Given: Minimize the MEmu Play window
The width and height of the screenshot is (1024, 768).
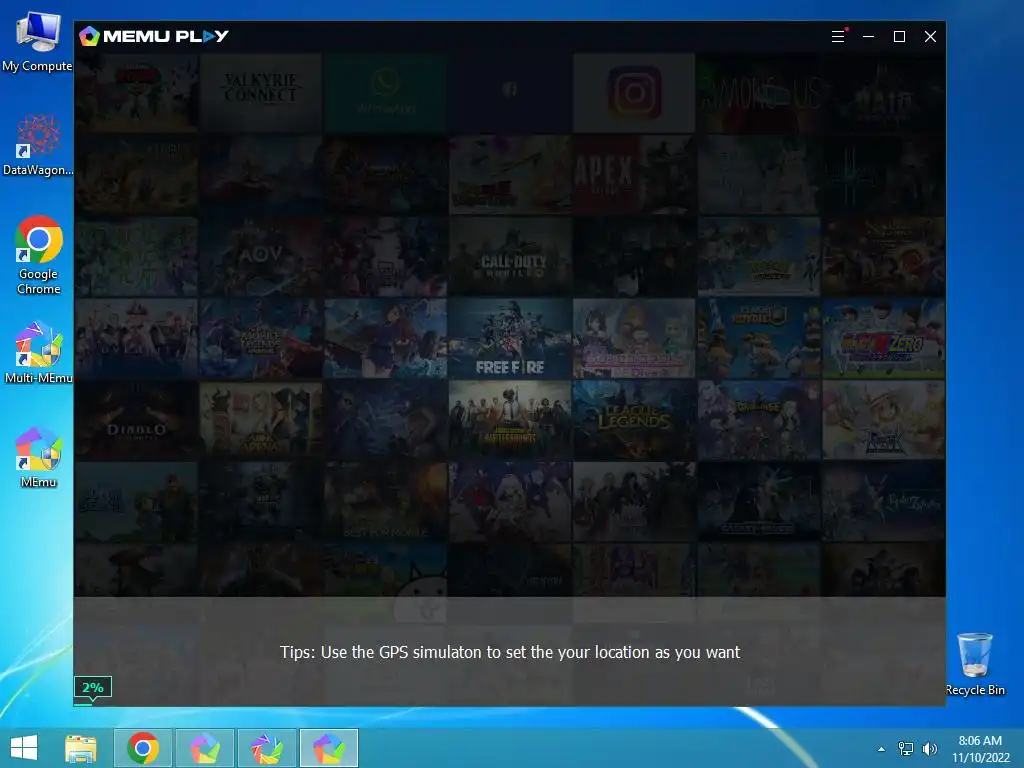Looking at the screenshot, I should click(x=869, y=37).
